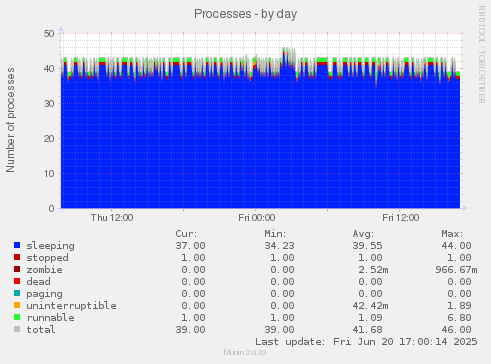Click the 'Thu 12:00' x-axis label
The image size is (491, 364).
click(x=112, y=218)
